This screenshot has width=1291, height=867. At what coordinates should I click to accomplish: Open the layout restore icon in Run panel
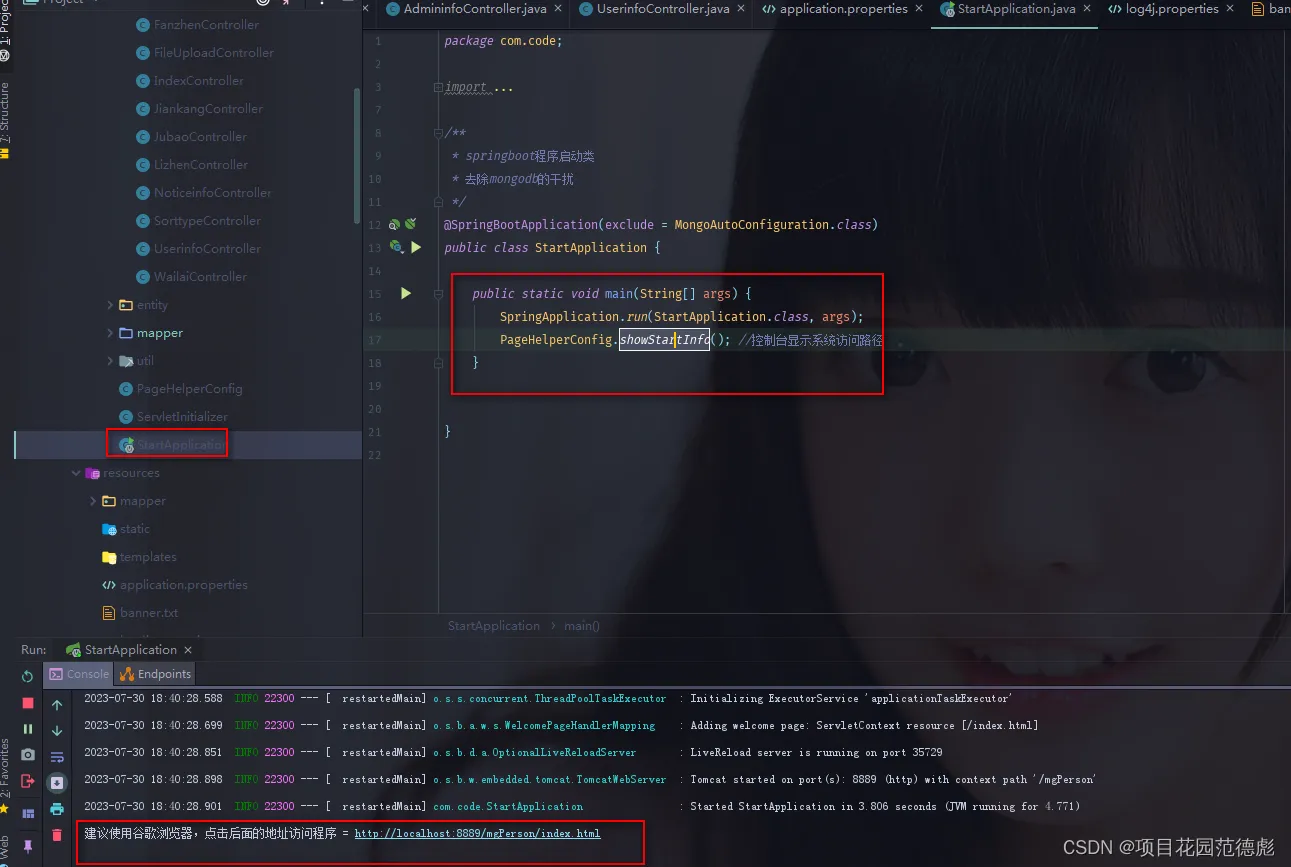pyautogui.click(x=28, y=814)
